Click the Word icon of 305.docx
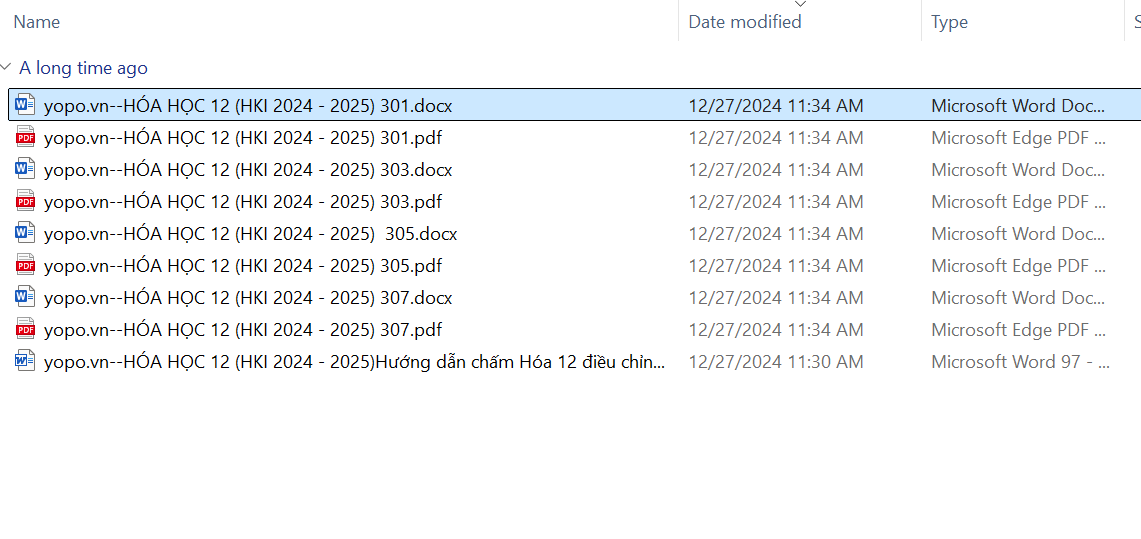Viewport: 1141px width, 539px height. tap(25, 233)
